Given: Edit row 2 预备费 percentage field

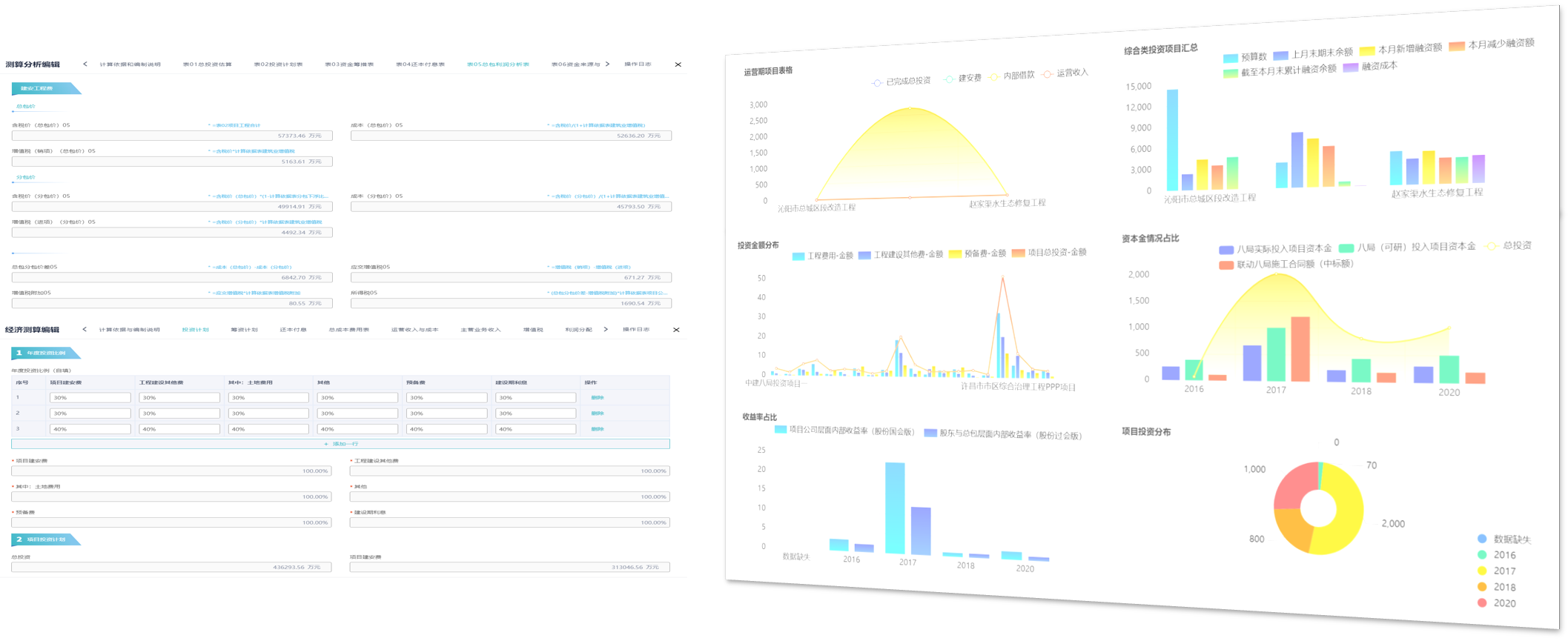Looking at the screenshot, I should [446, 414].
